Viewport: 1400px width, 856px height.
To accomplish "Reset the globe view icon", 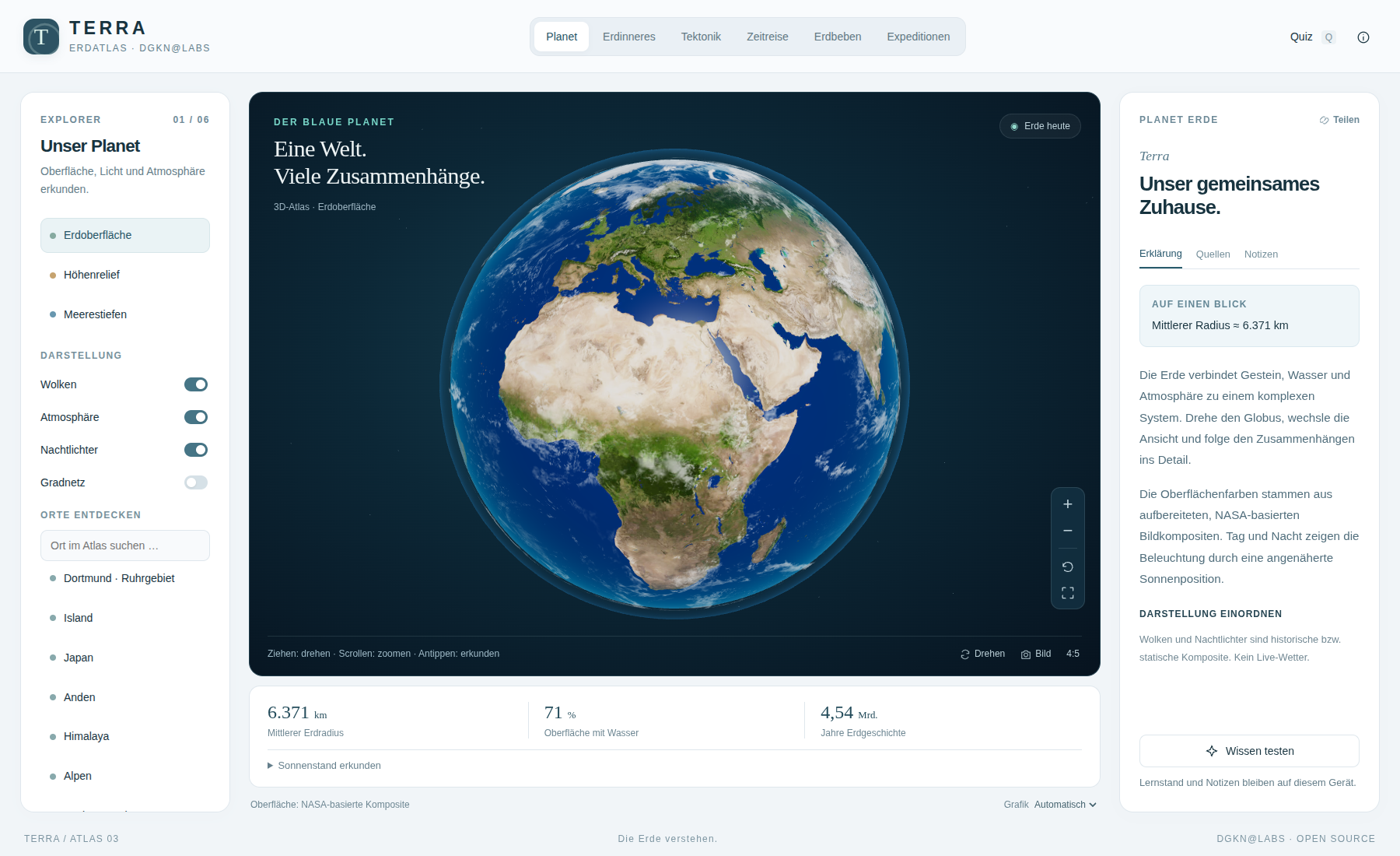I will coord(1068,567).
